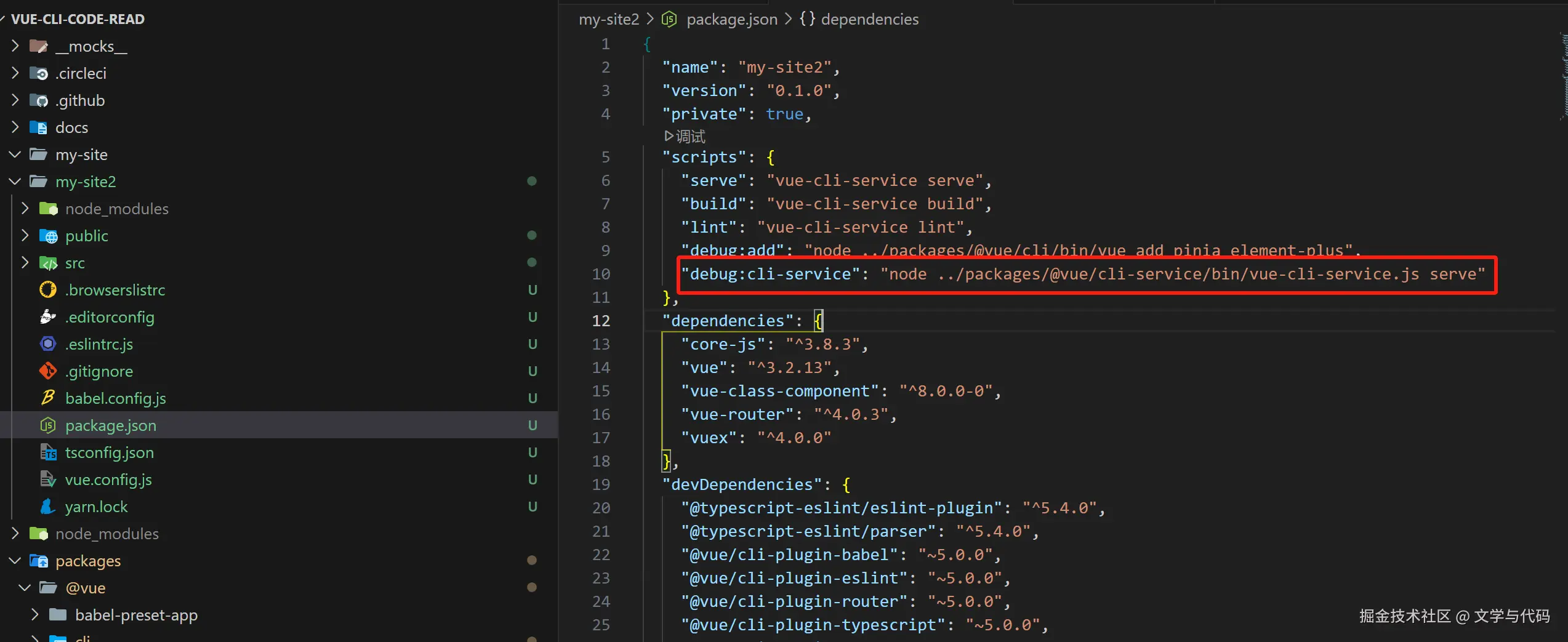
Task: Click the tsconfig.json file icon
Action: pos(48,452)
